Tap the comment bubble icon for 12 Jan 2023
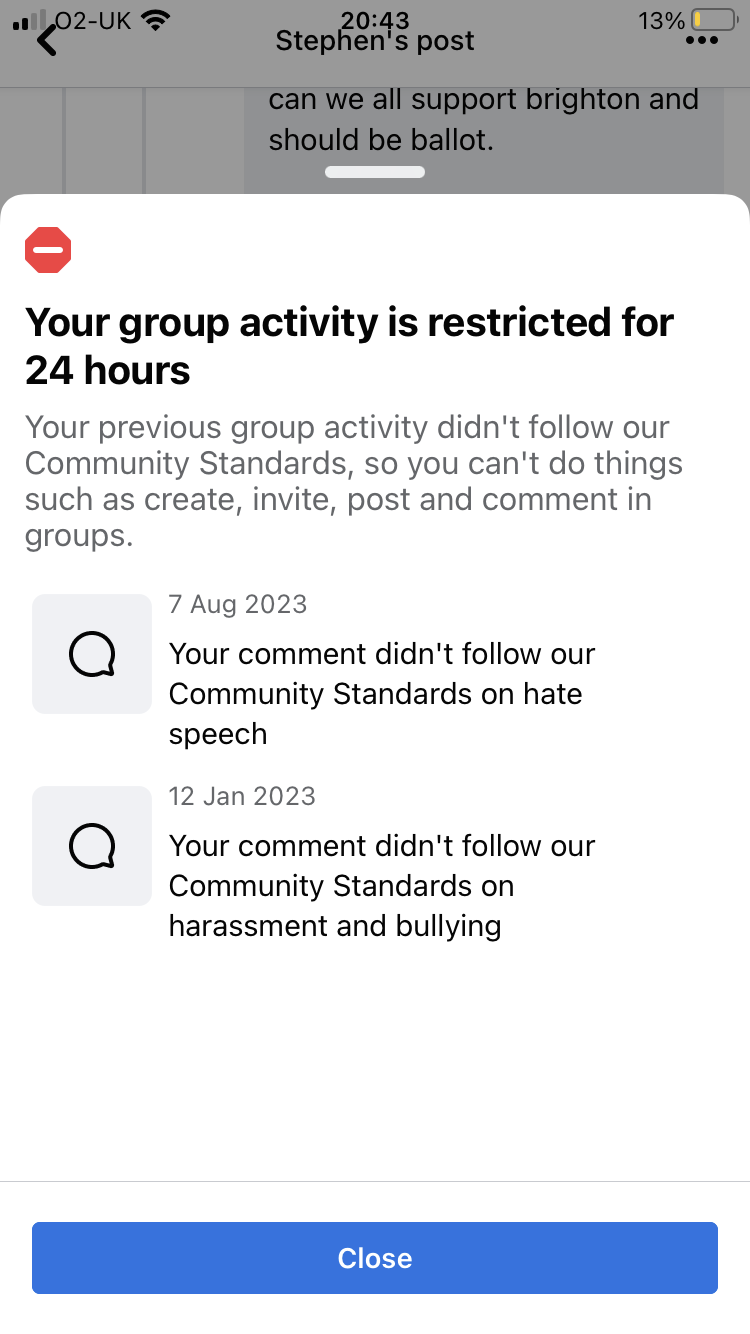750x1334 pixels. 92,846
